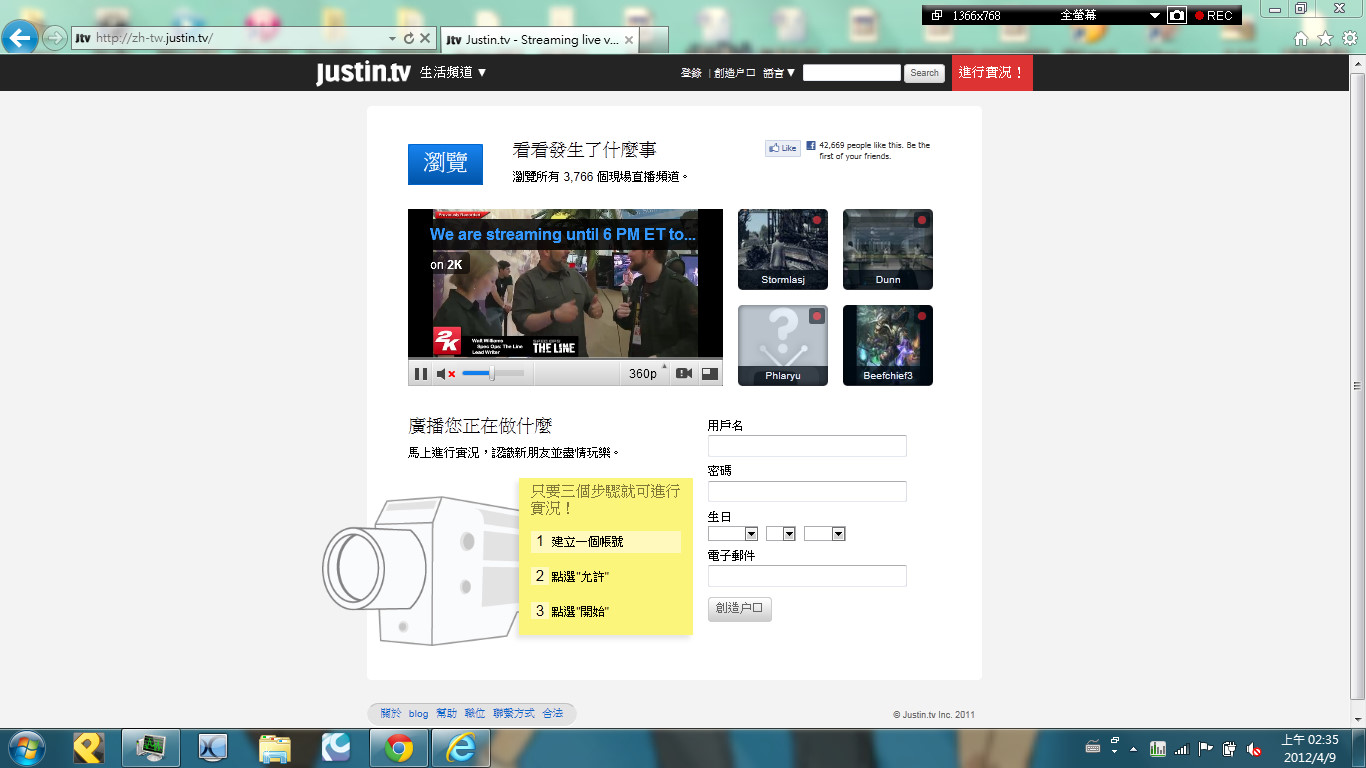Click the recorder camera snapshot icon
This screenshot has height=768, width=1366.
pyautogui.click(x=1178, y=15)
